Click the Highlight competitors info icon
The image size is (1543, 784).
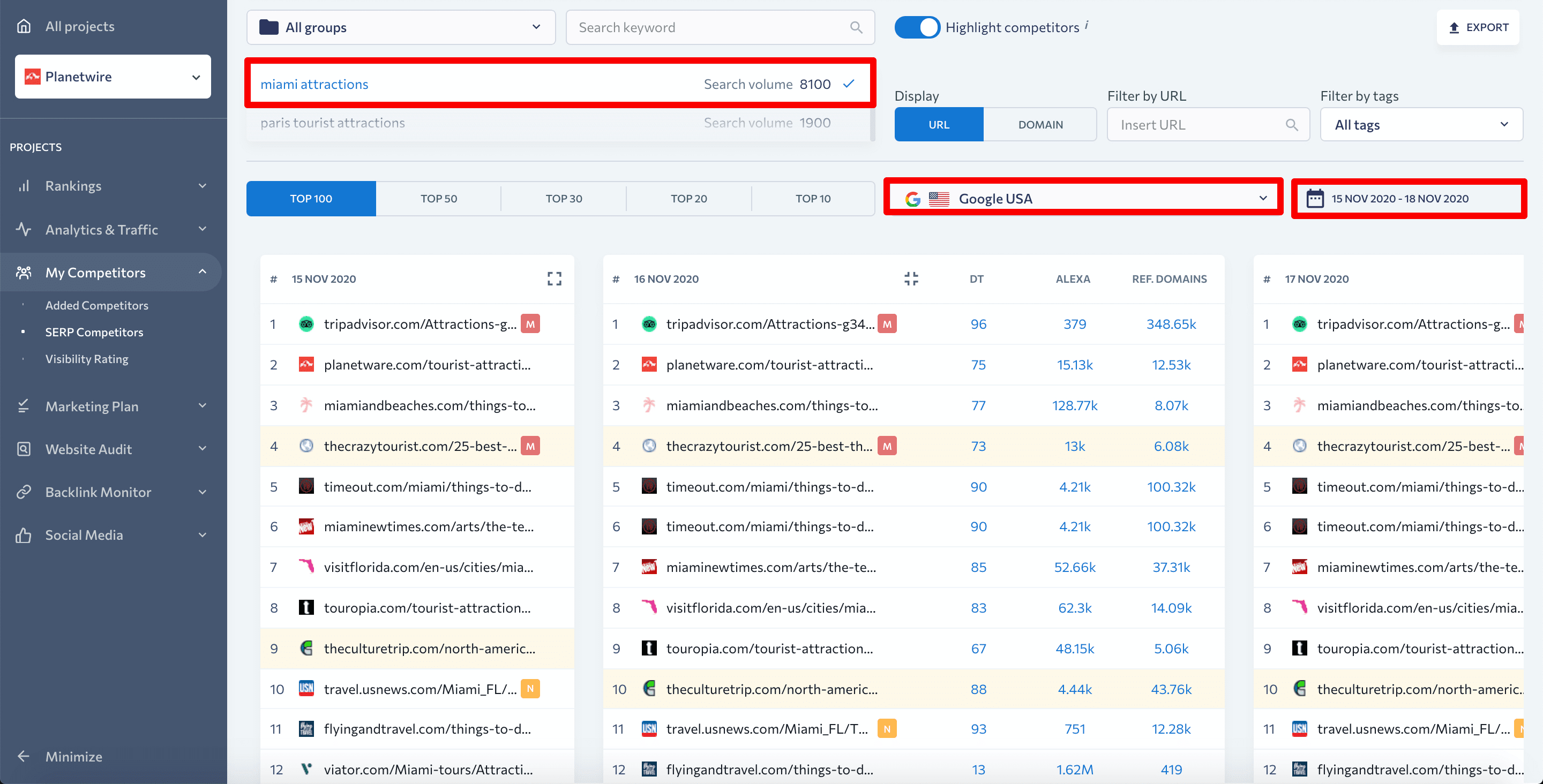[1087, 25]
